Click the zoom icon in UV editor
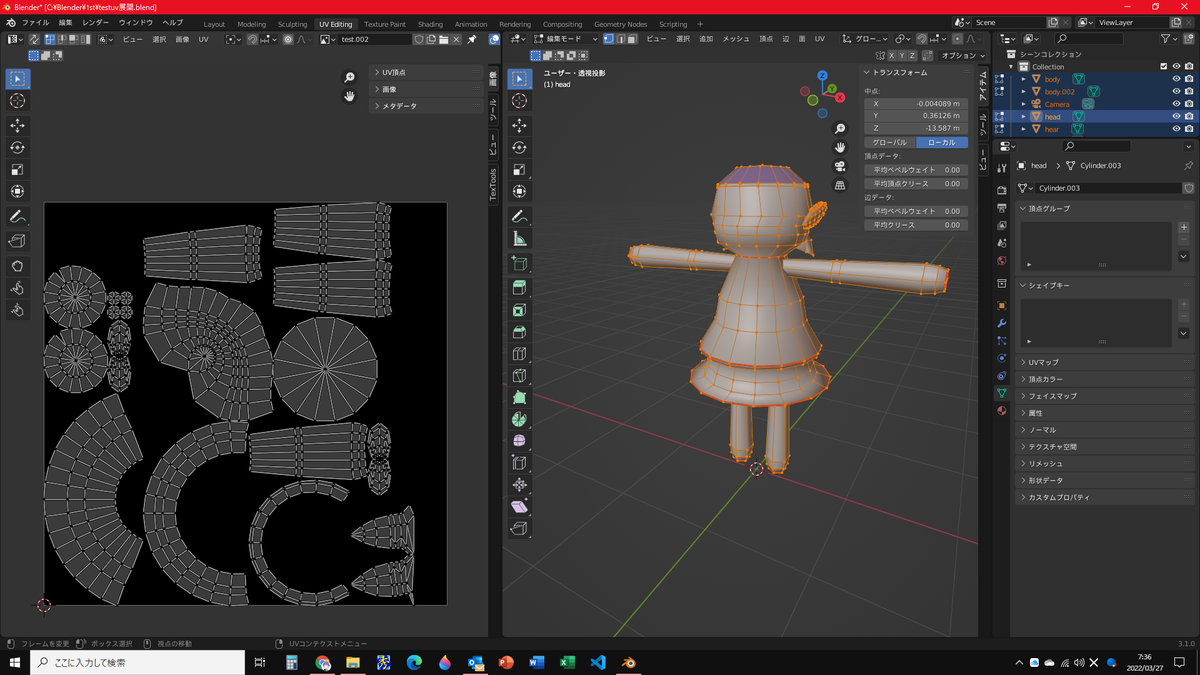 (349, 78)
